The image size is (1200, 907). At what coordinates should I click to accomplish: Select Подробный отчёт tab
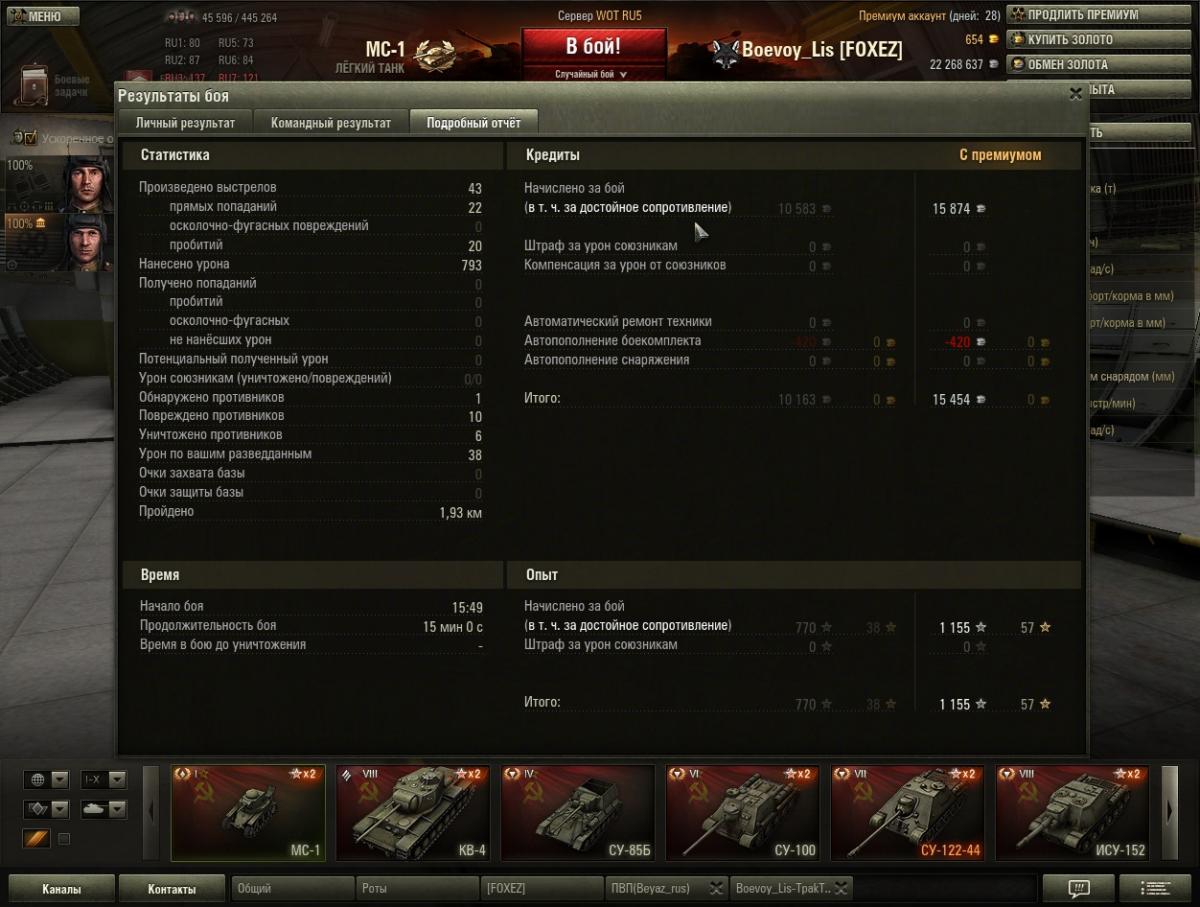click(x=474, y=123)
